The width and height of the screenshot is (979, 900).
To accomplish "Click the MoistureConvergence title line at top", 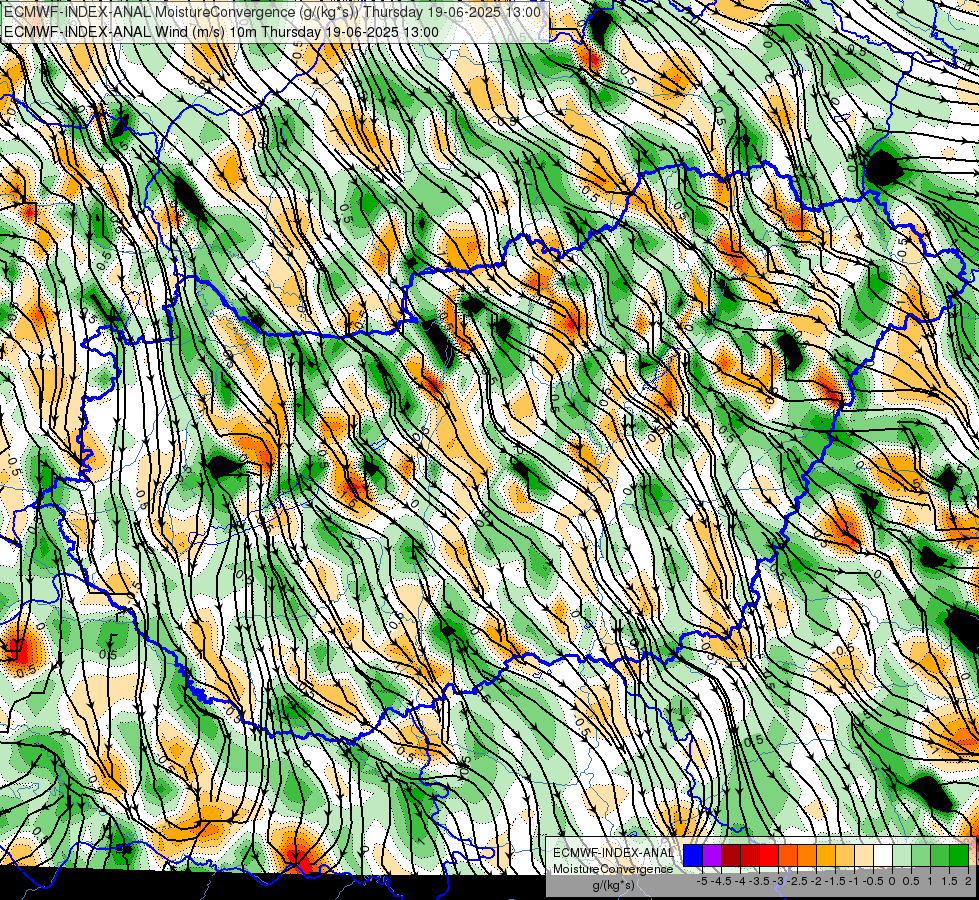I will coord(272,12).
